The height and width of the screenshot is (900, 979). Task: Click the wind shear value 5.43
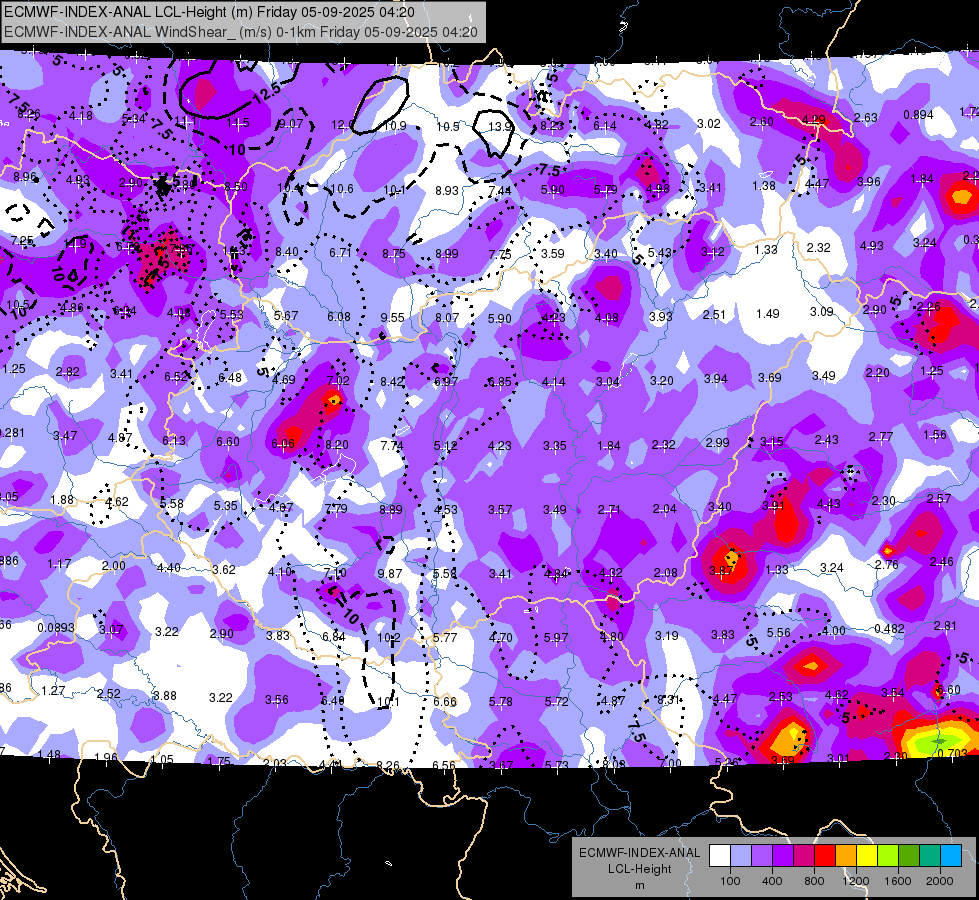click(x=659, y=252)
